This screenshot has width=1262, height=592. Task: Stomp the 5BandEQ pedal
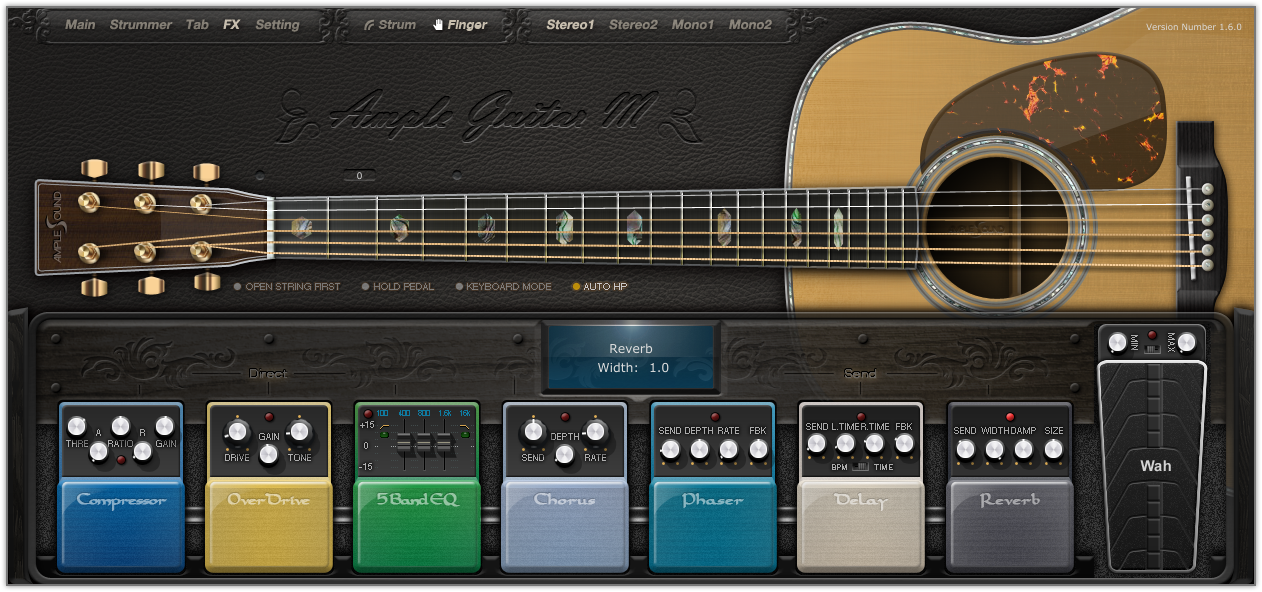click(417, 525)
